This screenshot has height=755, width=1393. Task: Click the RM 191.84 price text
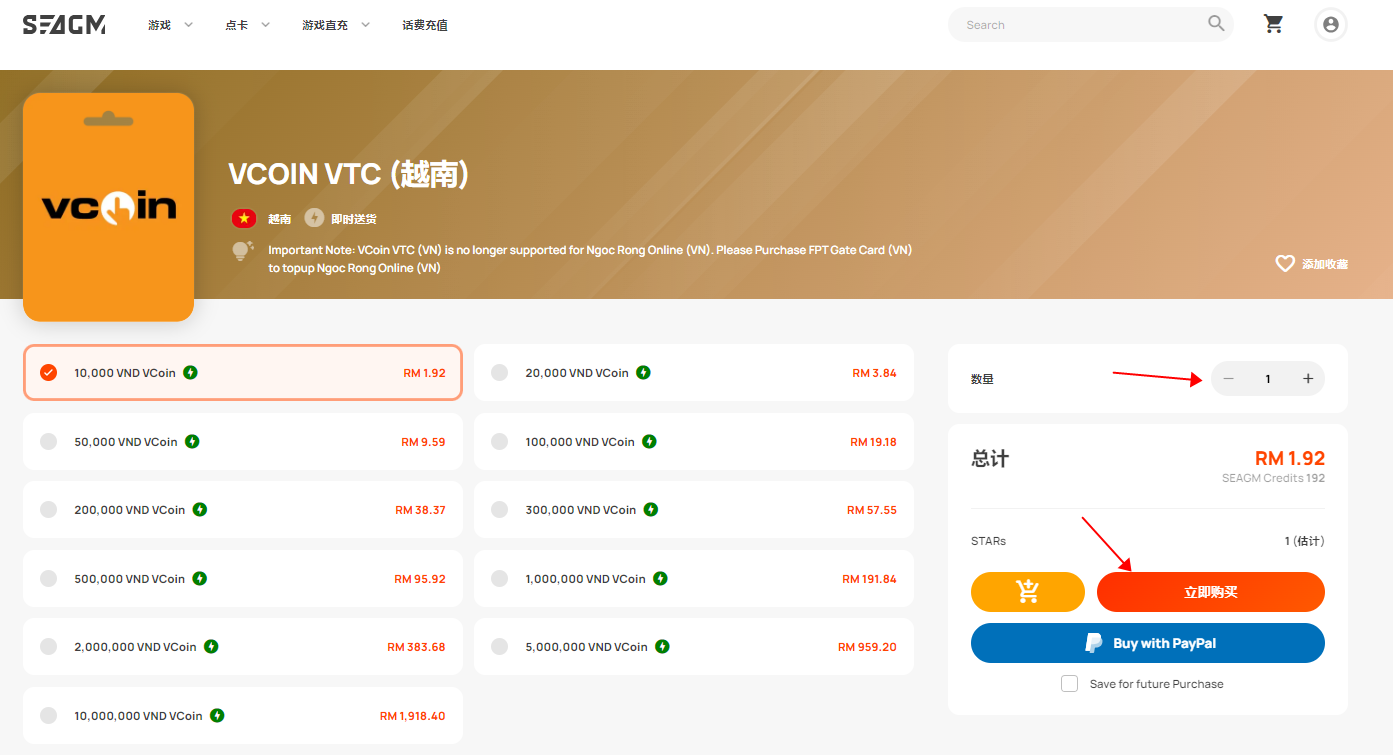869,579
